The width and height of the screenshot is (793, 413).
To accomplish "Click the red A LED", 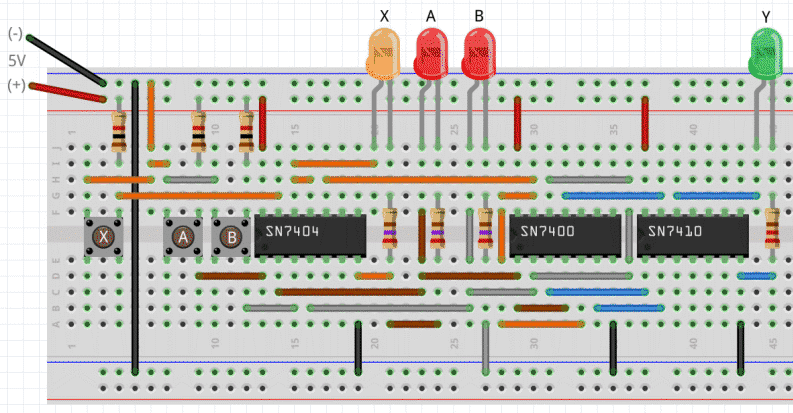I will click(x=431, y=55).
